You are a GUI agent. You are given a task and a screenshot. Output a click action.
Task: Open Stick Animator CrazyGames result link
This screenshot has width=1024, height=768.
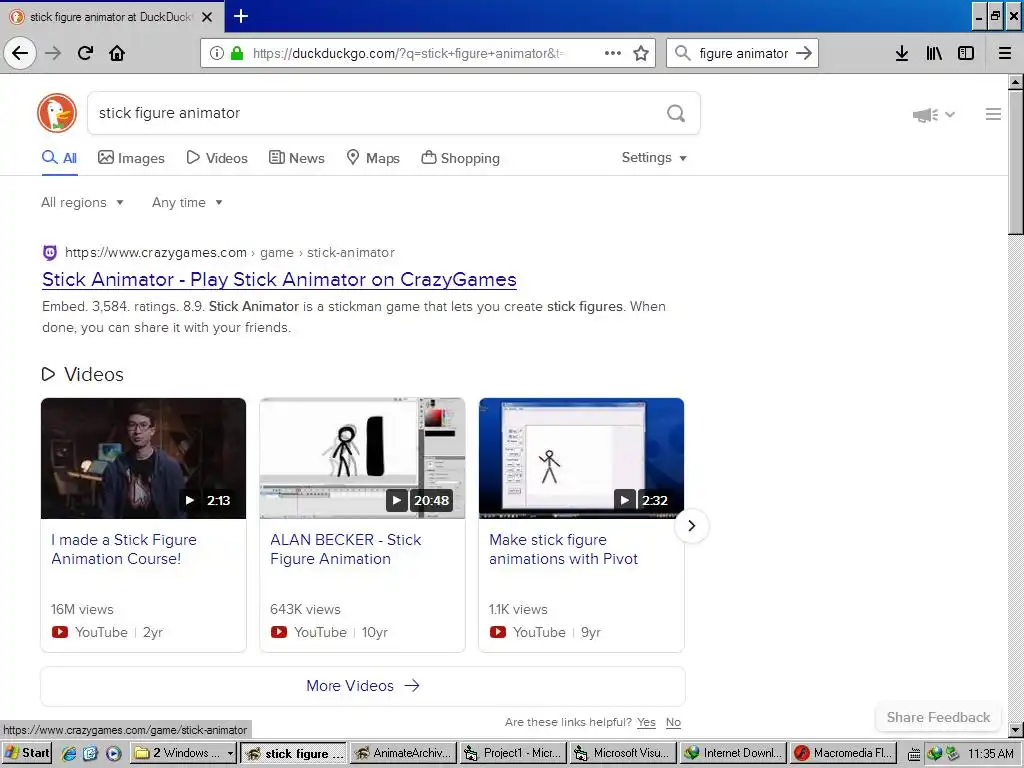[279, 280]
